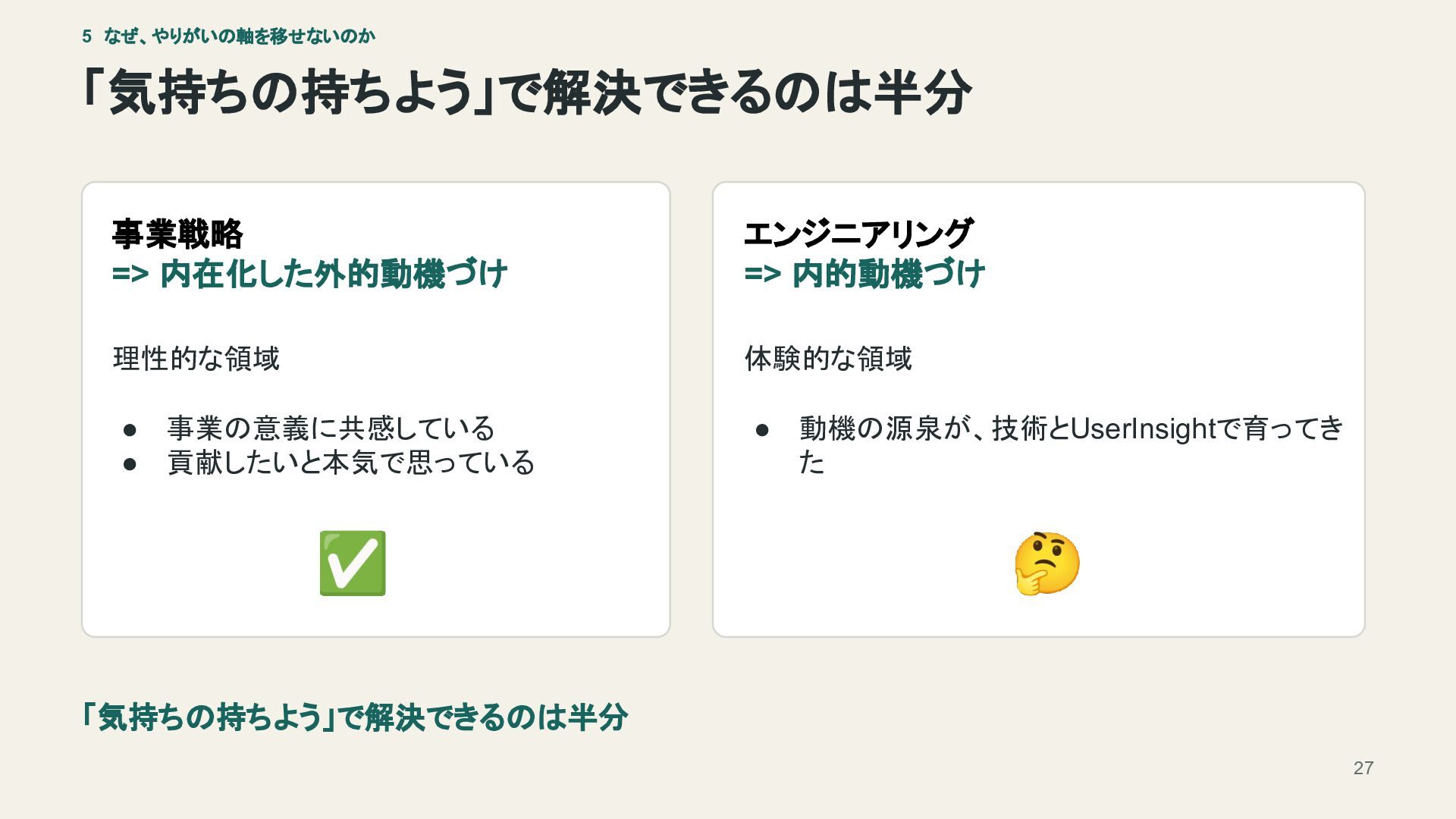Click the thinking face emoji

[x=1047, y=563]
